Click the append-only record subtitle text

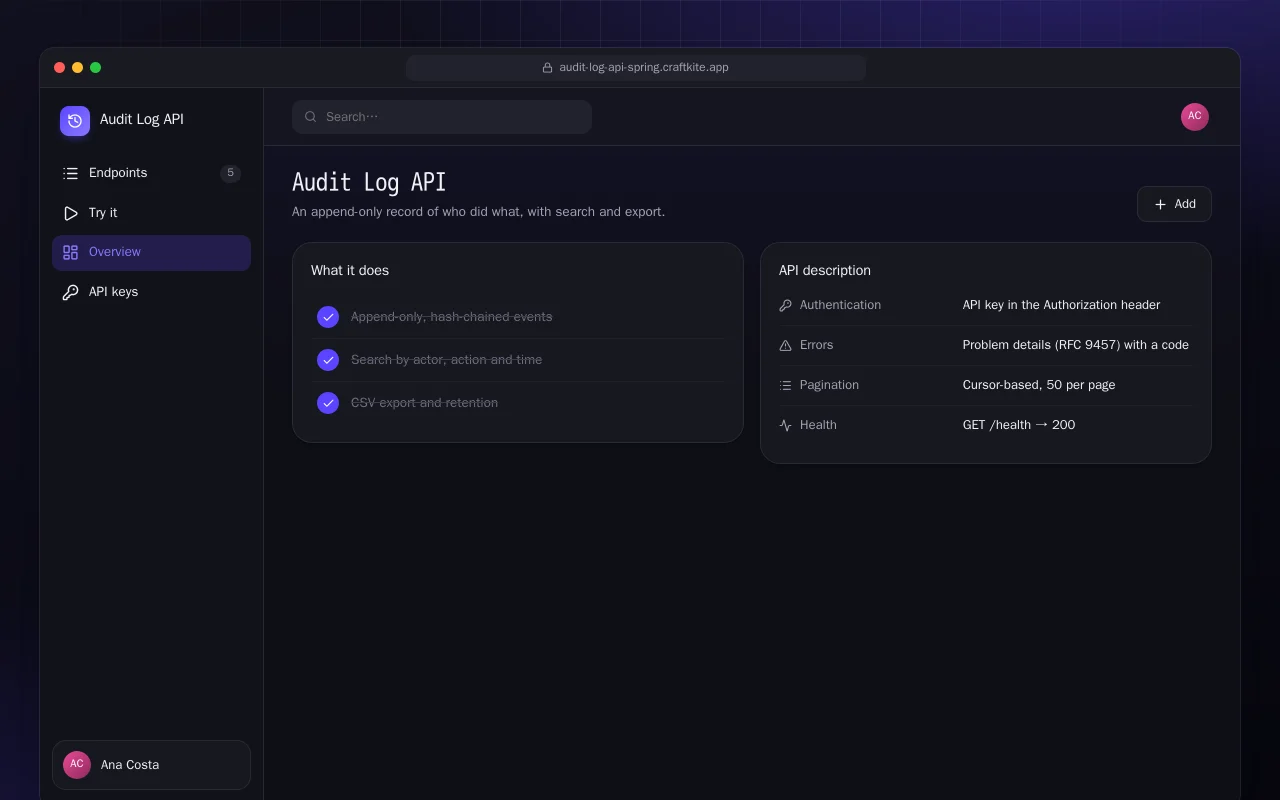click(x=478, y=212)
